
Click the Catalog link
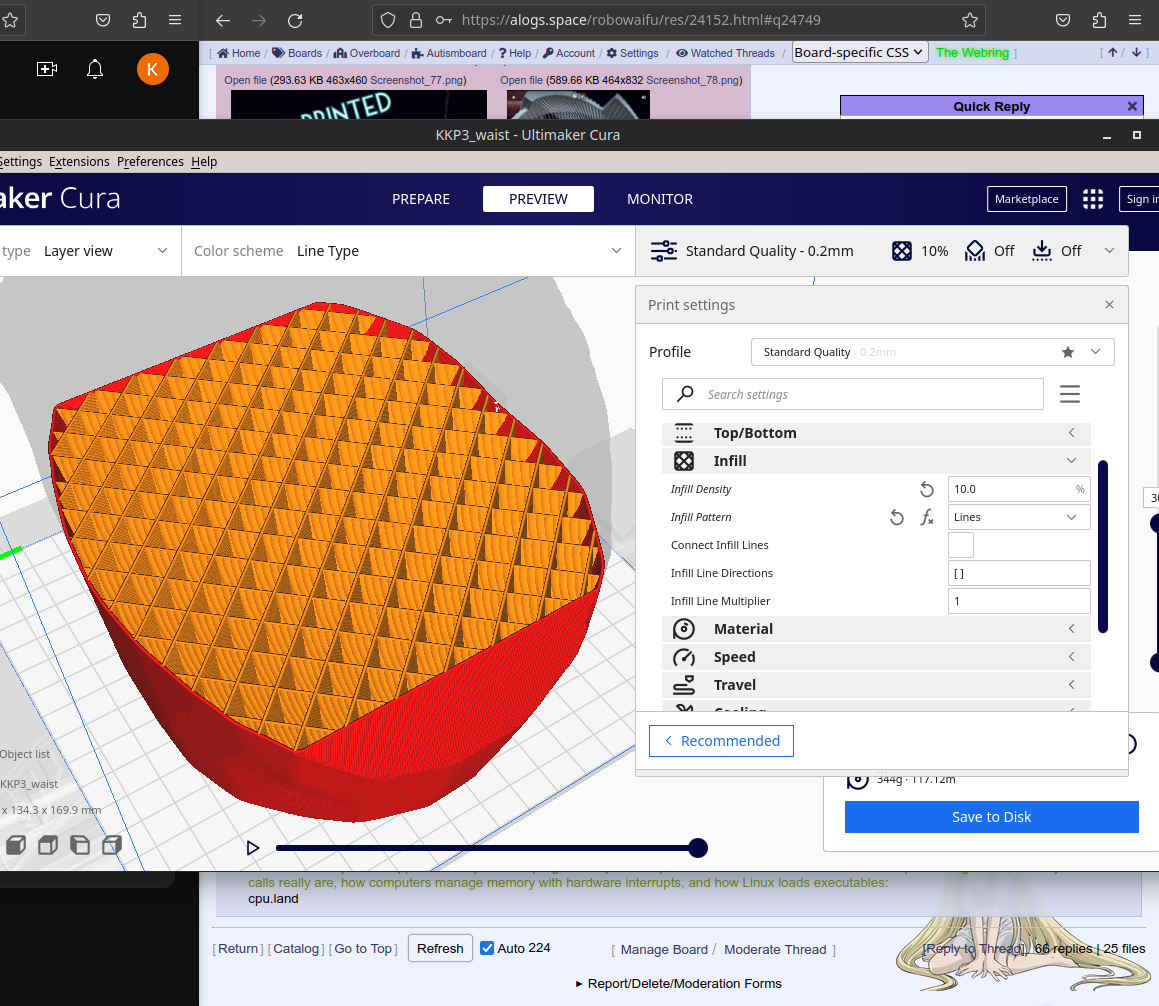(x=296, y=948)
